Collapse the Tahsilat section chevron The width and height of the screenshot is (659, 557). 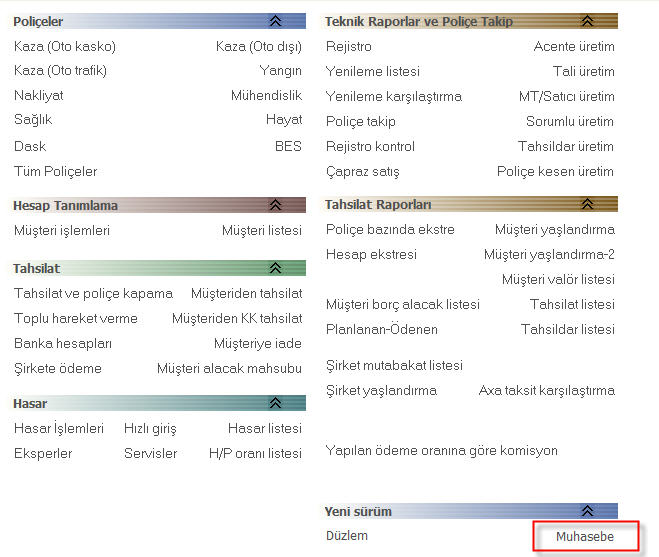tap(275, 268)
